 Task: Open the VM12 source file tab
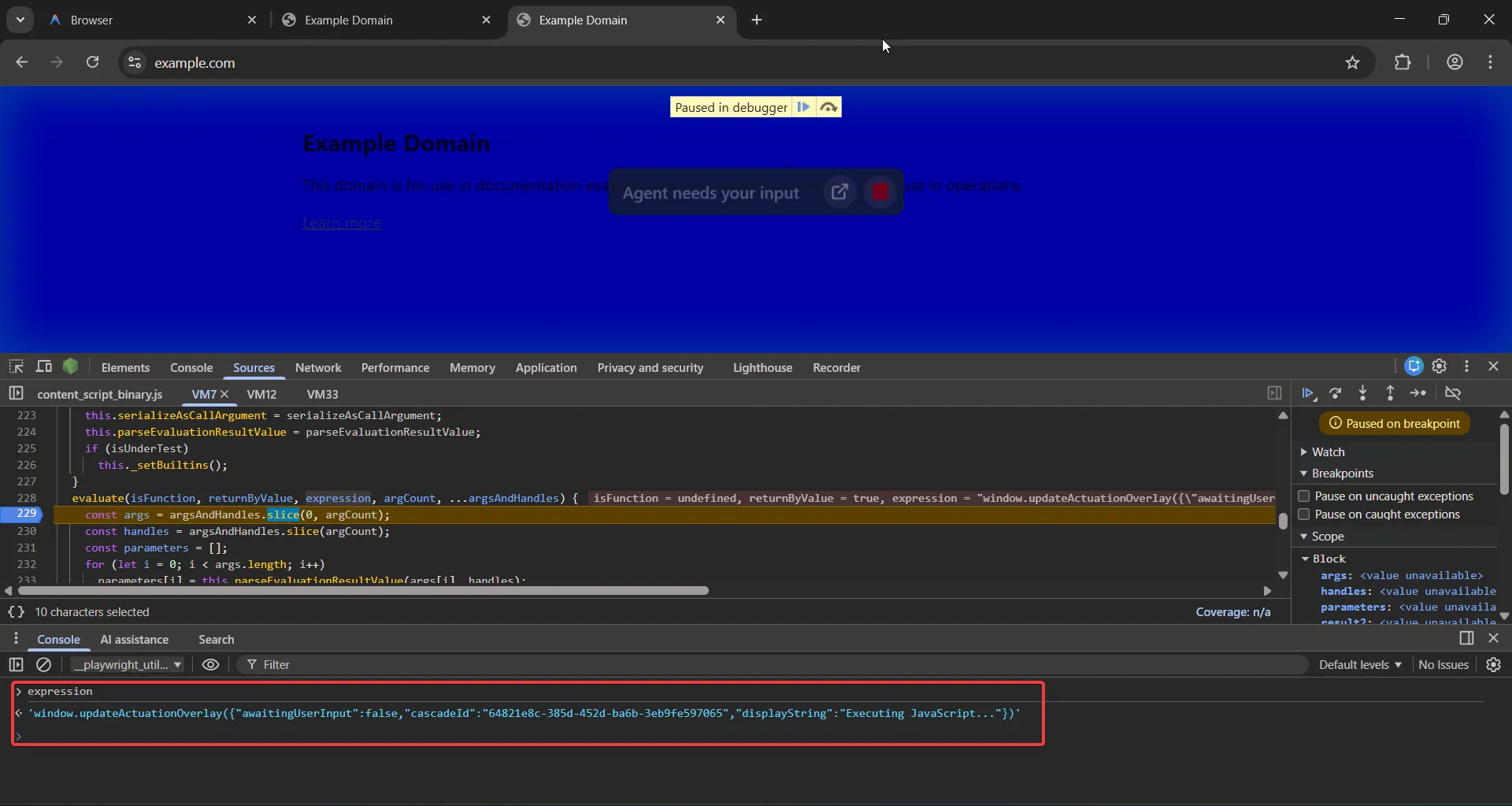click(261, 395)
